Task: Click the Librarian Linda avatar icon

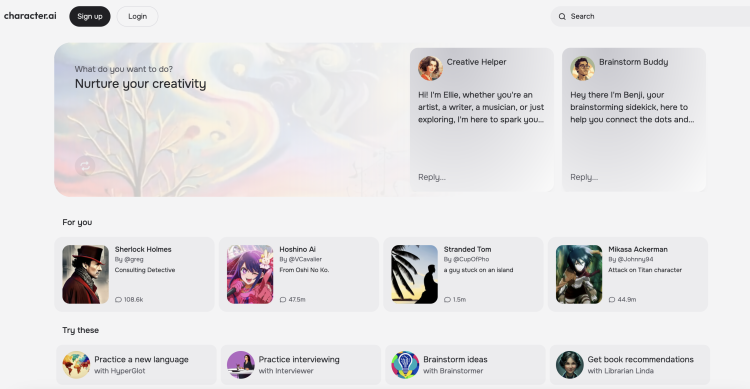Action: (x=570, y=365)
